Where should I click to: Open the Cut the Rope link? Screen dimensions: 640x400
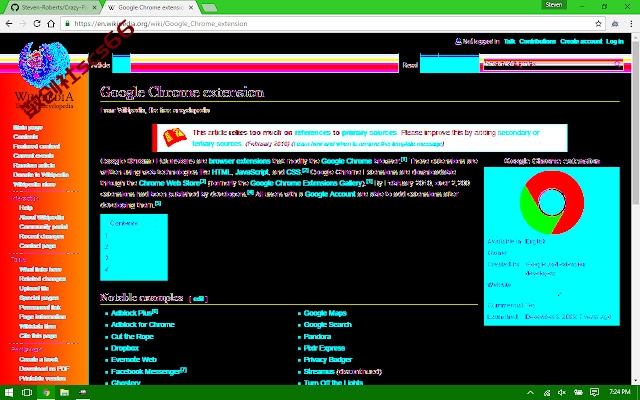[x=132, y=336]
